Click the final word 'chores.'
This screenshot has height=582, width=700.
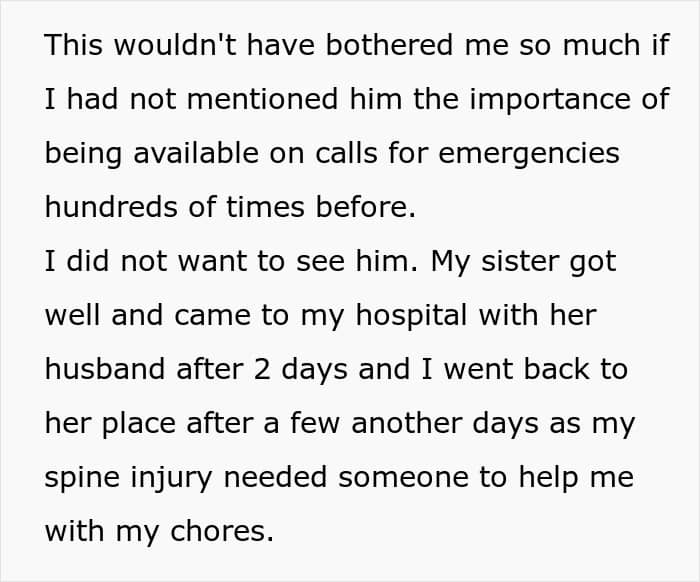pos(222,531)
